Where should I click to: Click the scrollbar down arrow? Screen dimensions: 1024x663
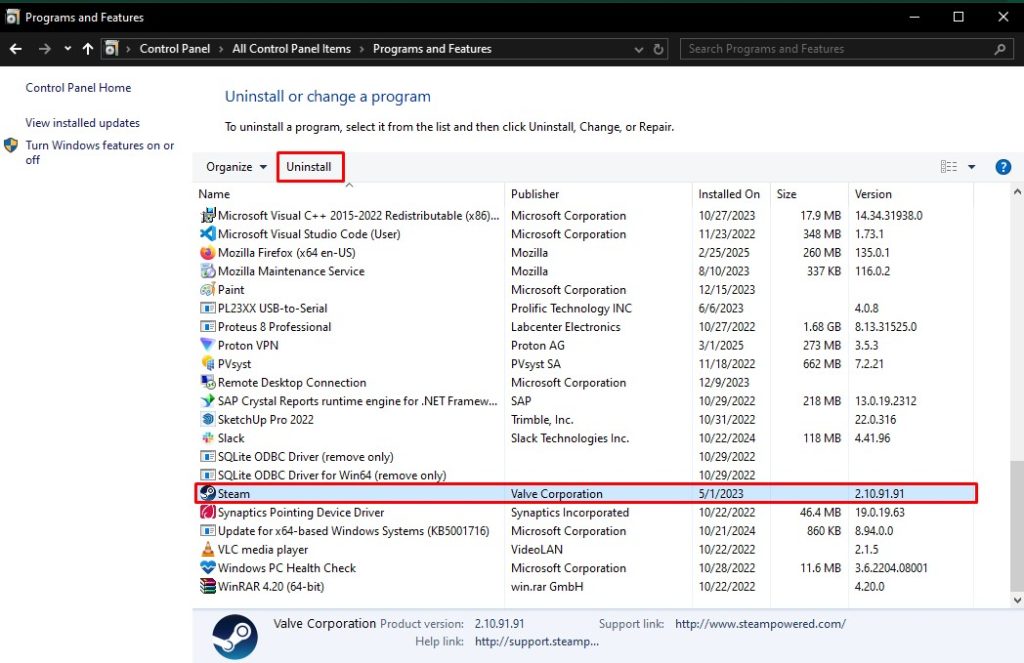pyautogui.click(x=1017, y=600)
